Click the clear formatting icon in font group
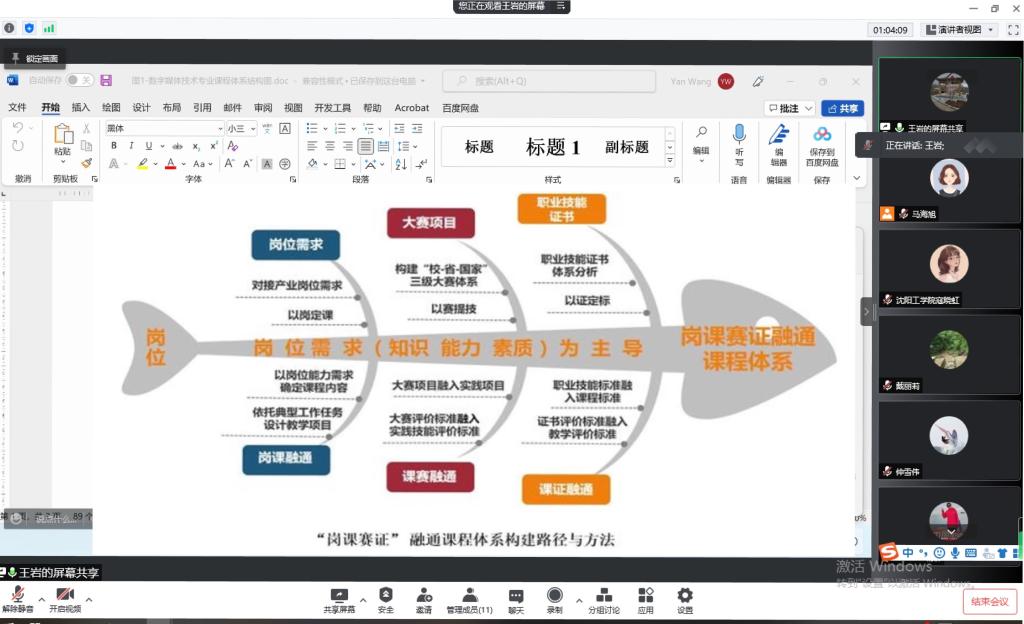The height and width of the screenshot is (624, 1024). pos(233,146)
